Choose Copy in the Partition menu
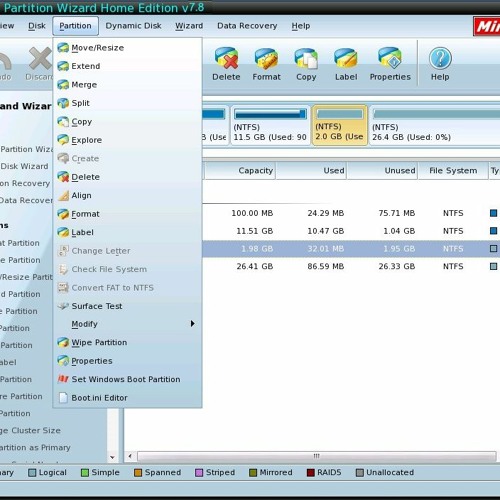Screen dimensions: 500x500 click(127, 122)
